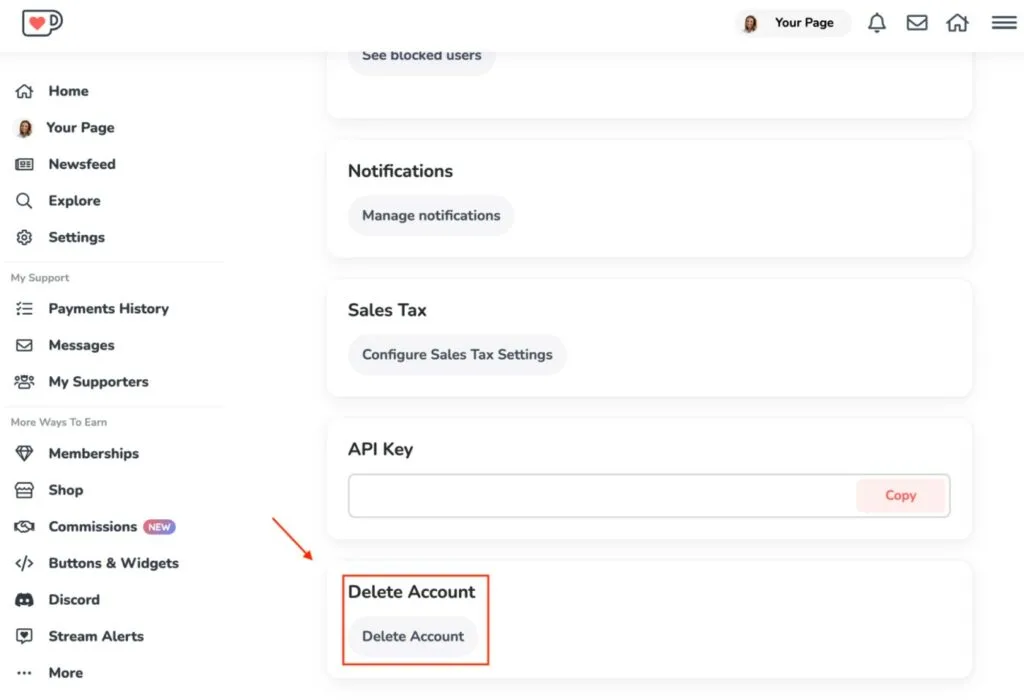Click the Explore magnifying glass icon

[25, 200]
